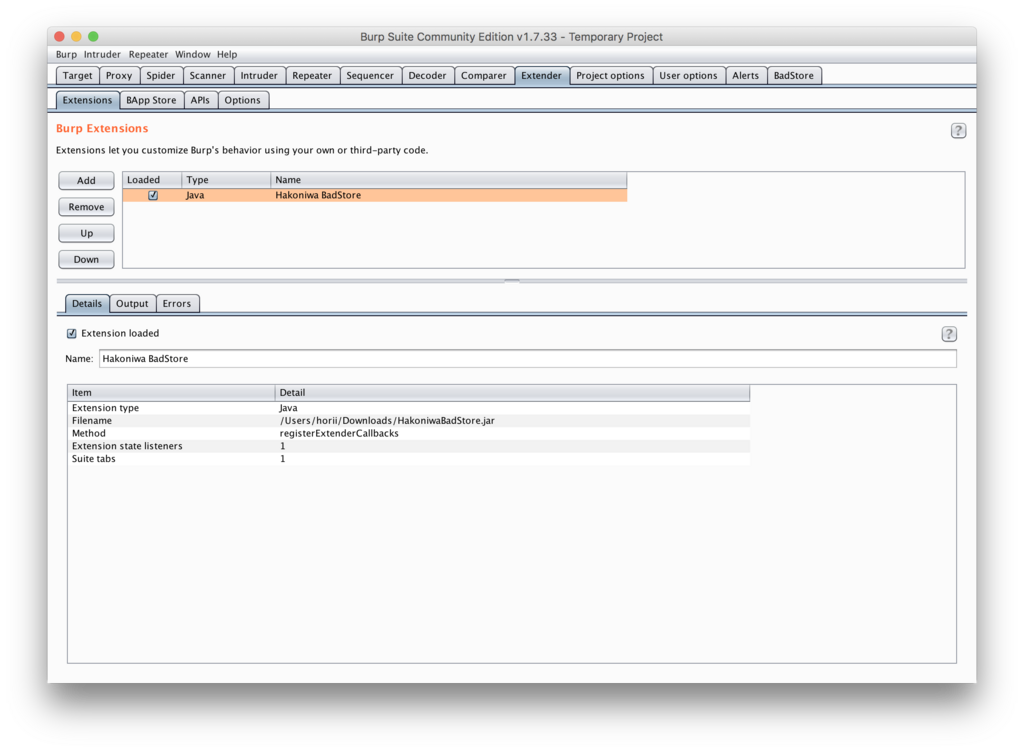Select the Extension state listeners row
Screen dimensions: 1024x751
[409, 446]
